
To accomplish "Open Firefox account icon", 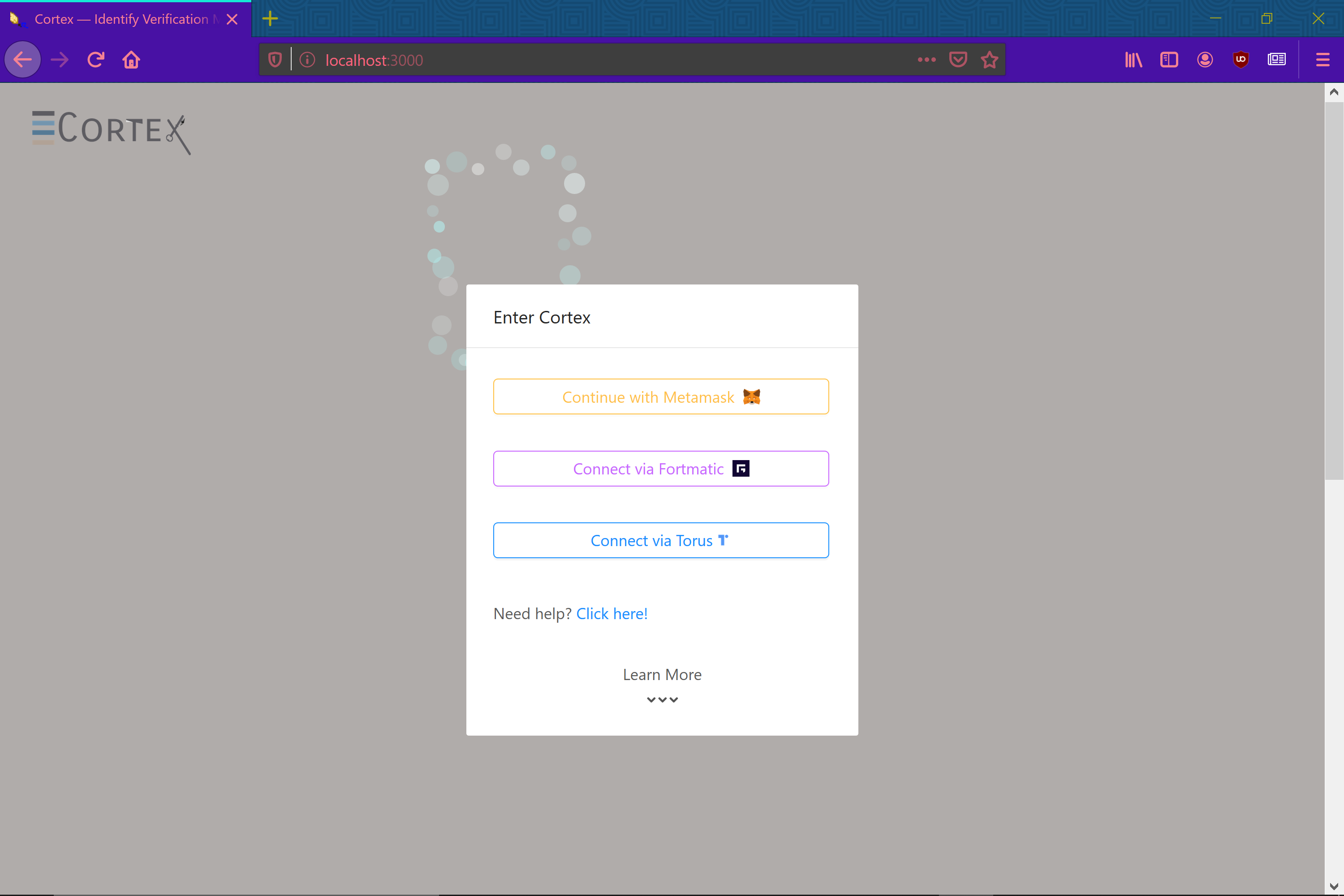I will (x=1205, y=60).
